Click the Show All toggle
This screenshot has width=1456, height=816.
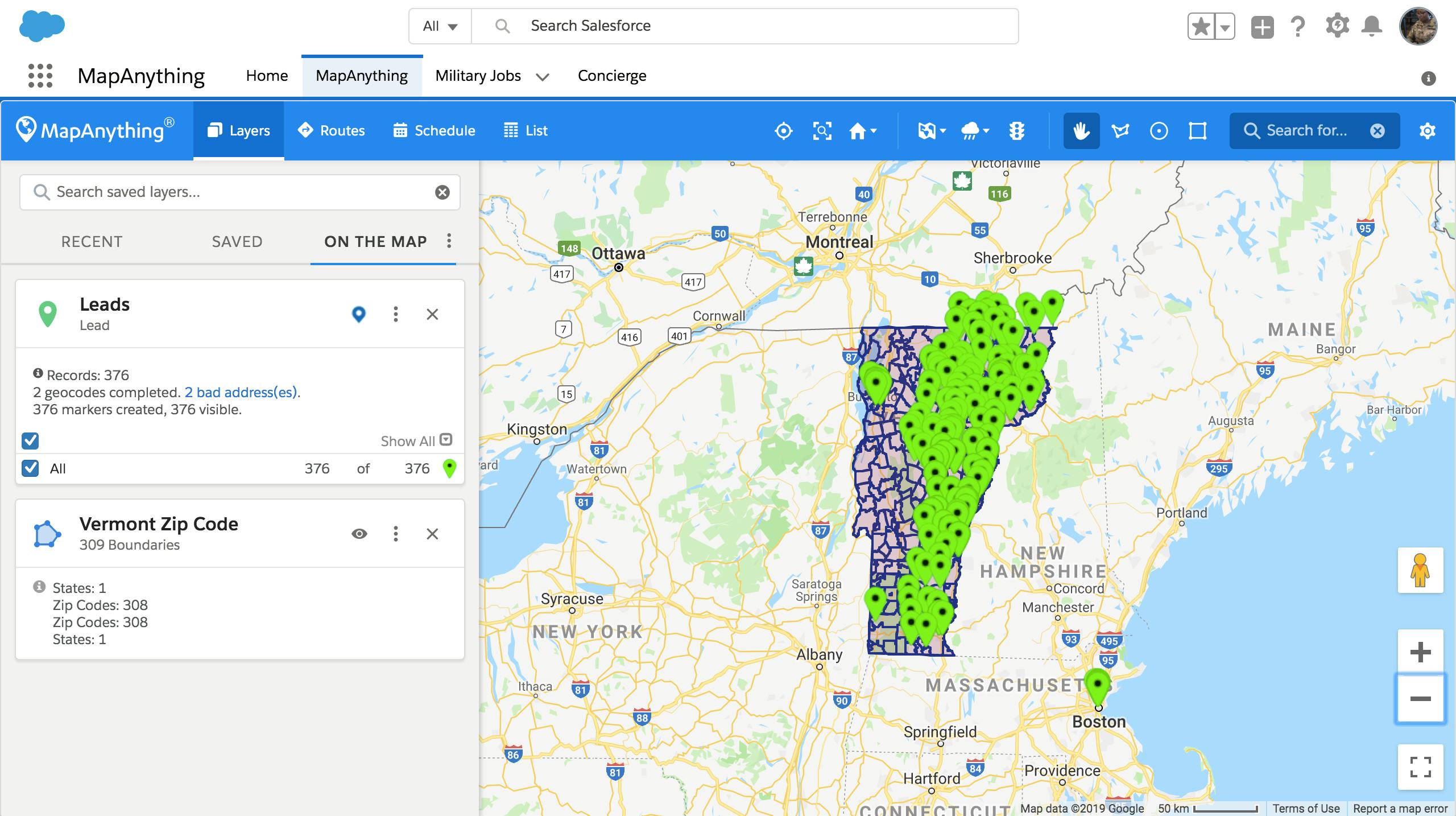(x=416, y=440)
